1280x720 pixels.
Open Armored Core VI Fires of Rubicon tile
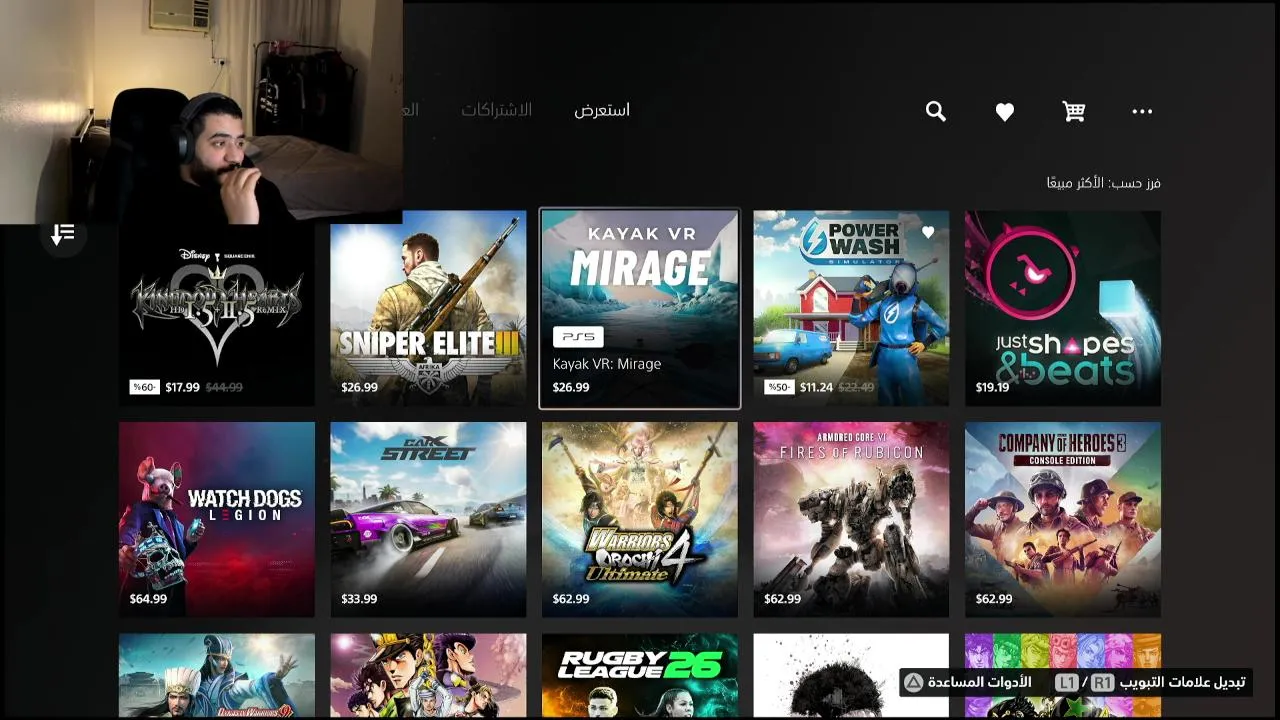[x=851, y=519]
